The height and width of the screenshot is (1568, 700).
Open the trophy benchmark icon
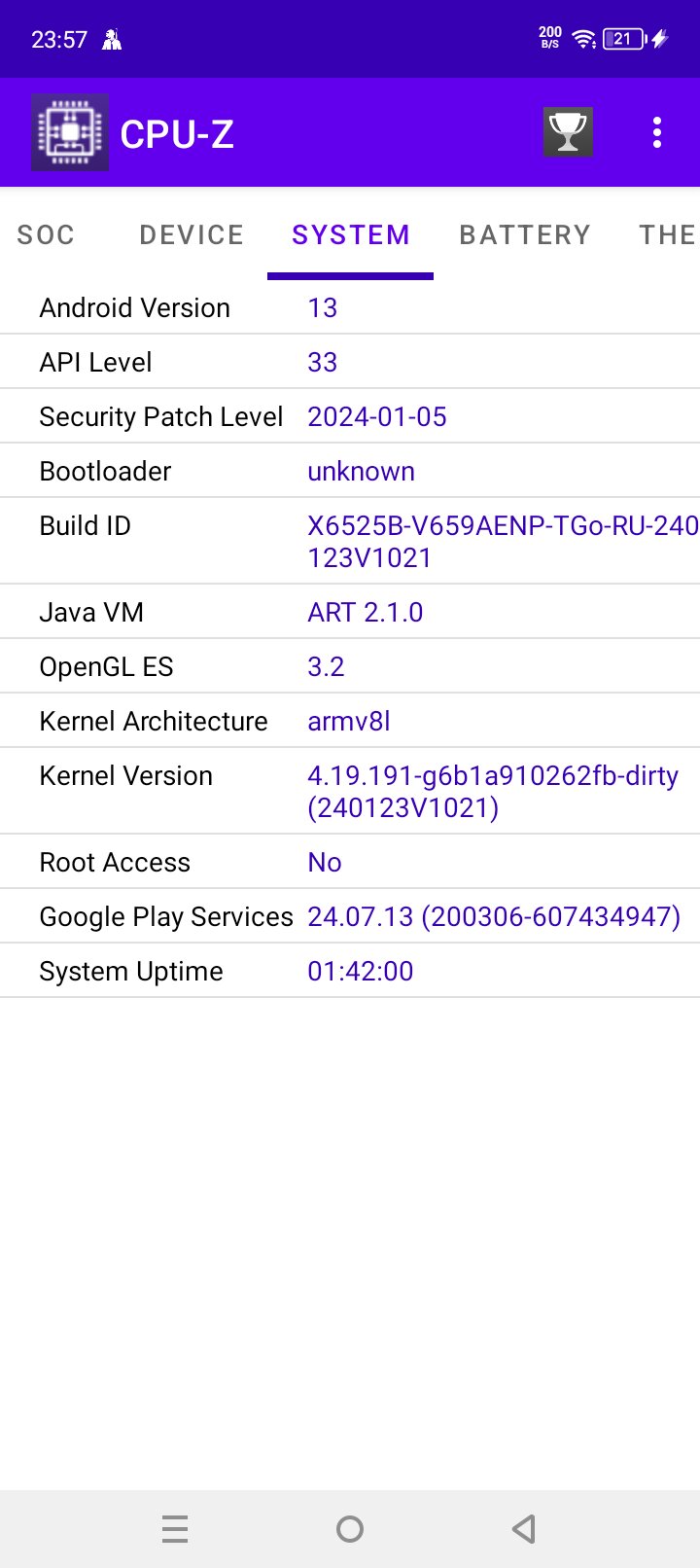coord(568,132)
